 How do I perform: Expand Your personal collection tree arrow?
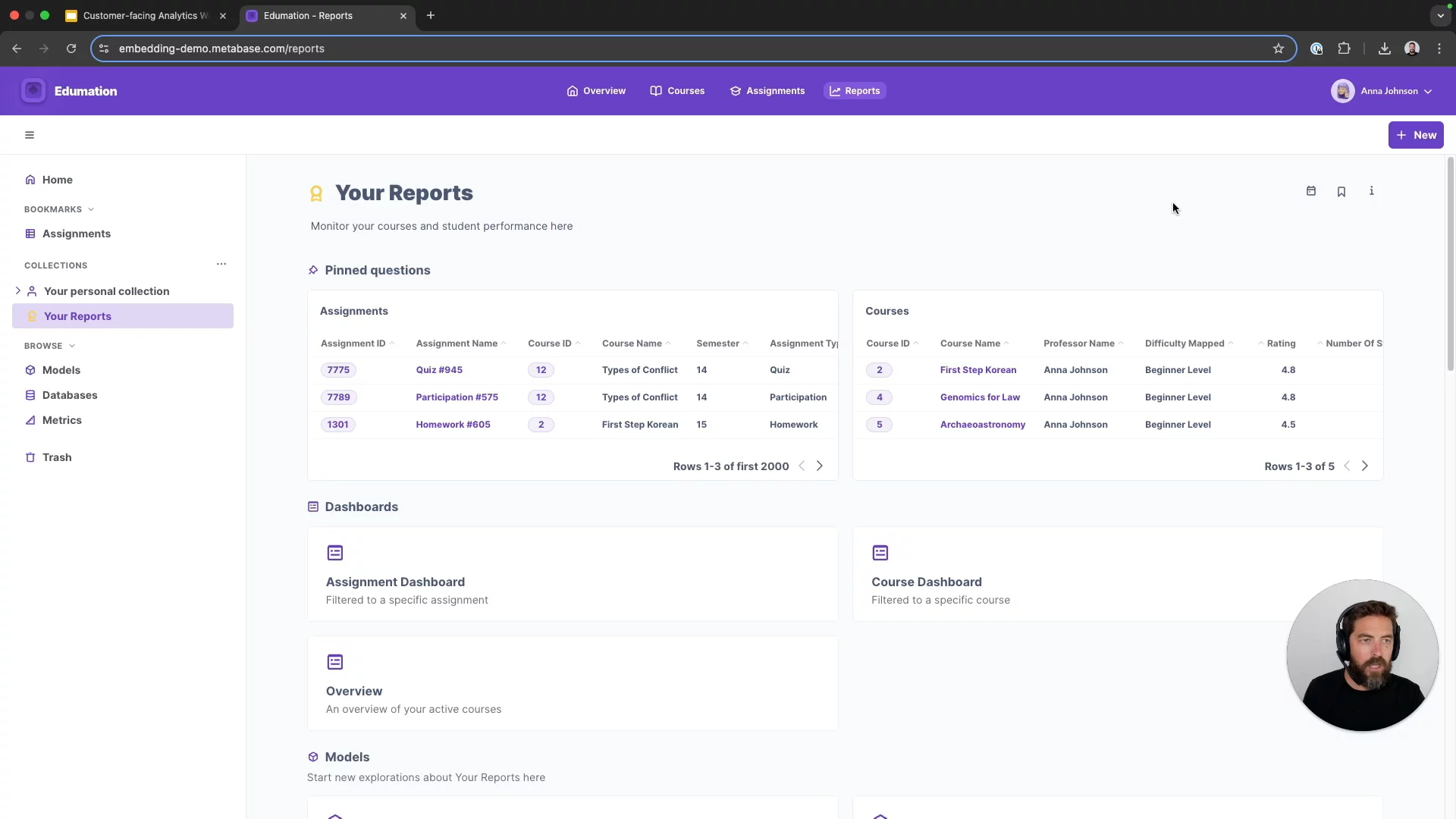(18, 290)
